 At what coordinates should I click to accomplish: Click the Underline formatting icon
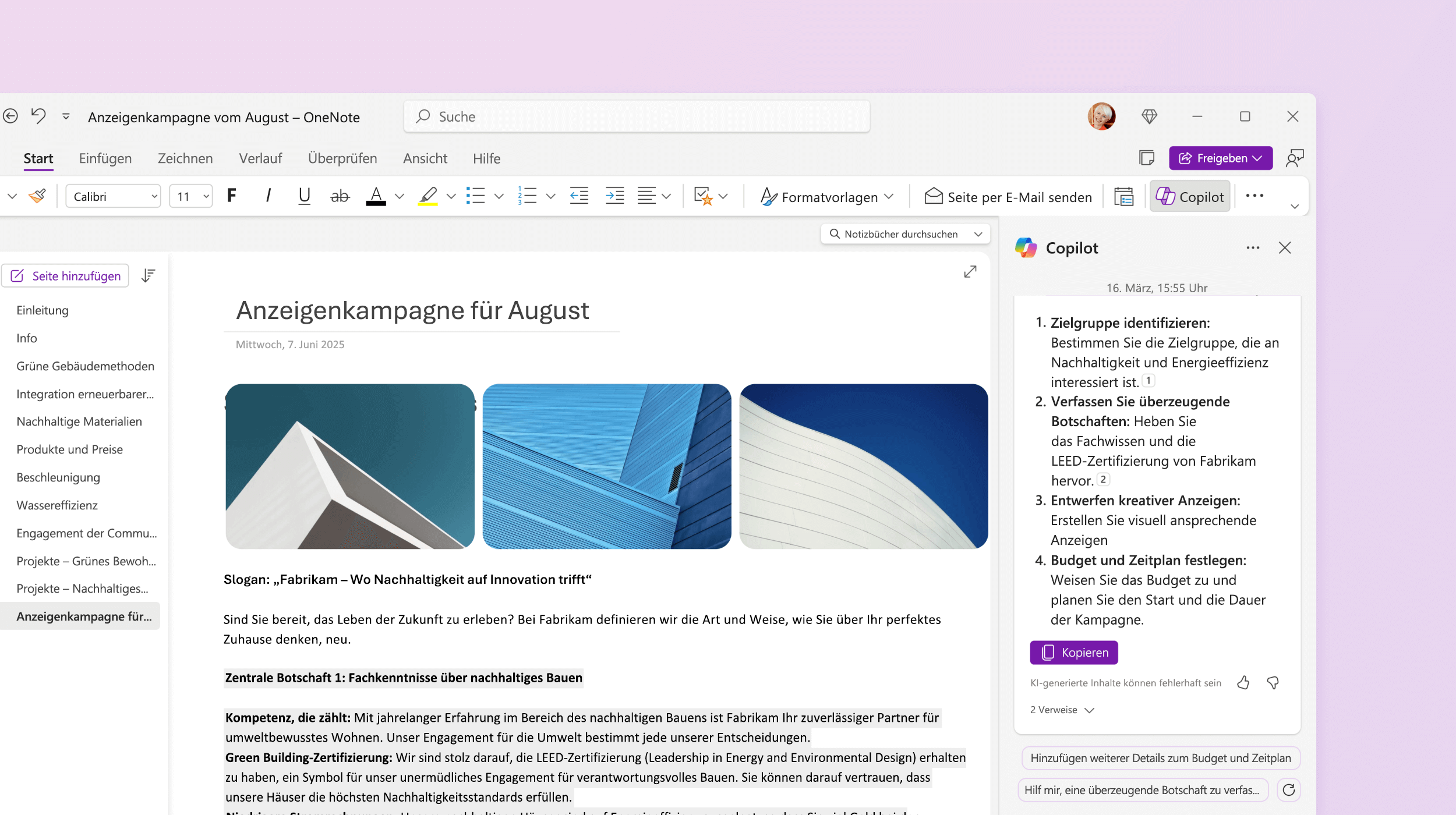[x=304, y=196]
